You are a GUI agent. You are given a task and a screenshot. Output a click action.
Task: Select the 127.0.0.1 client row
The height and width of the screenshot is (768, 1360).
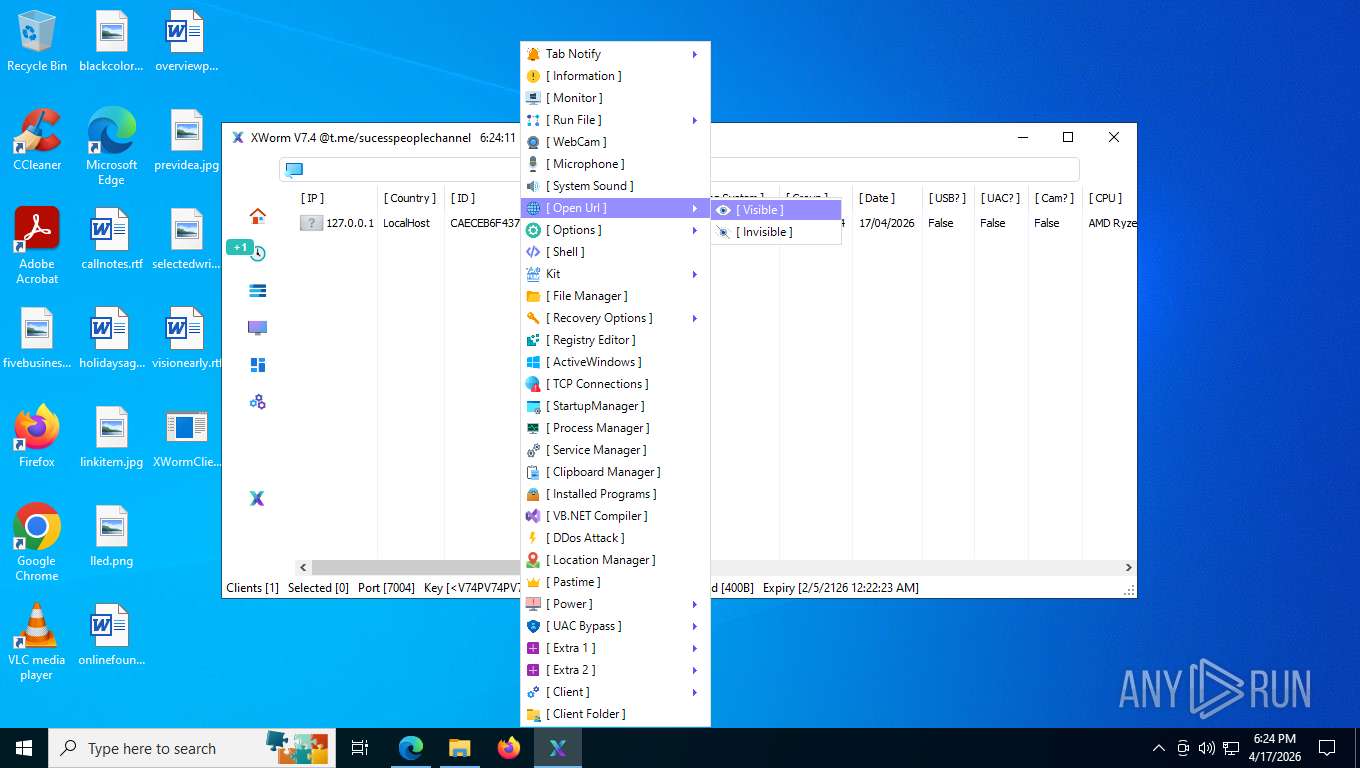click(716, 223)
